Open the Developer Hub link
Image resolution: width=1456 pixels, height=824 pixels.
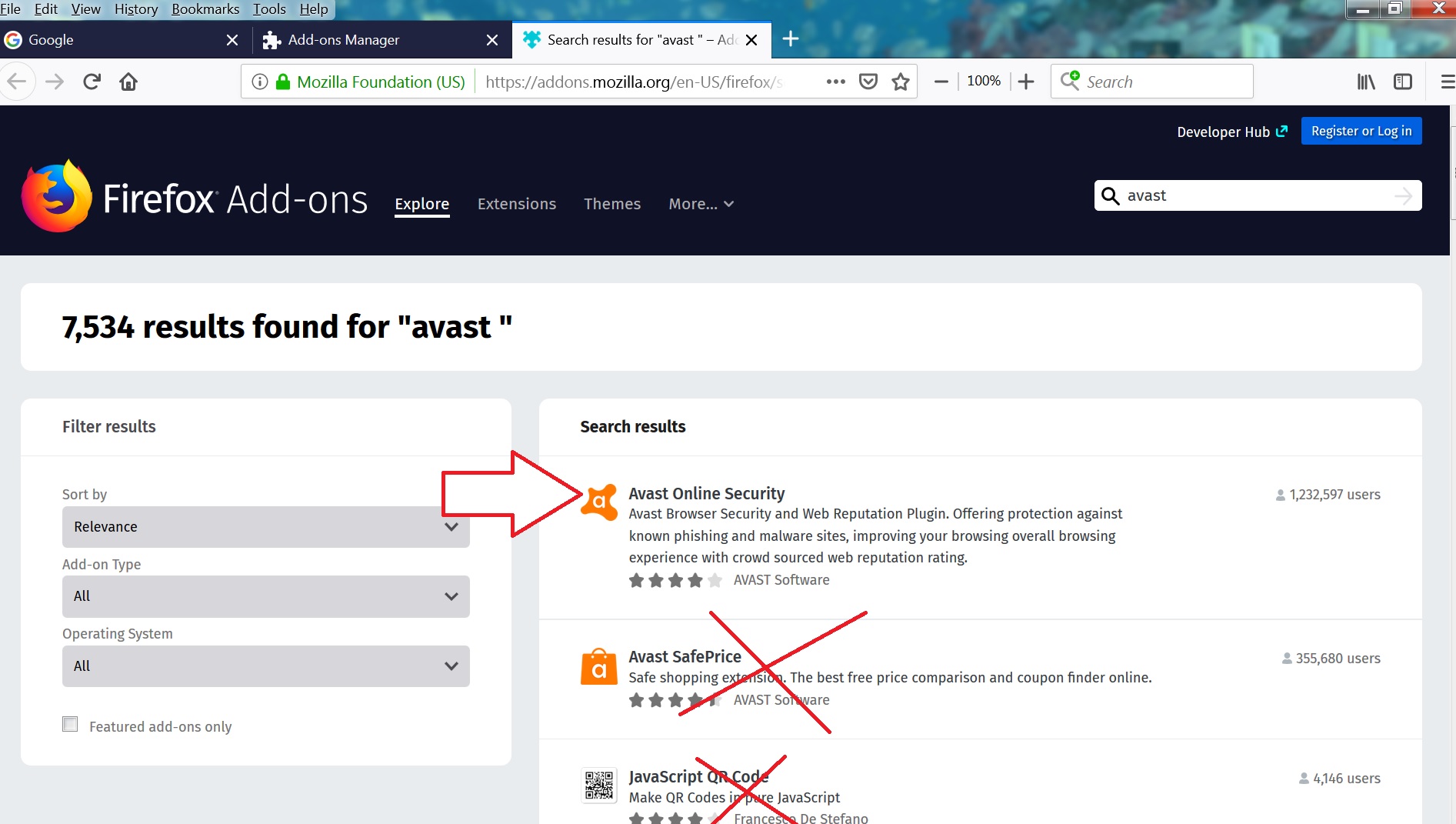[1232, 132]
